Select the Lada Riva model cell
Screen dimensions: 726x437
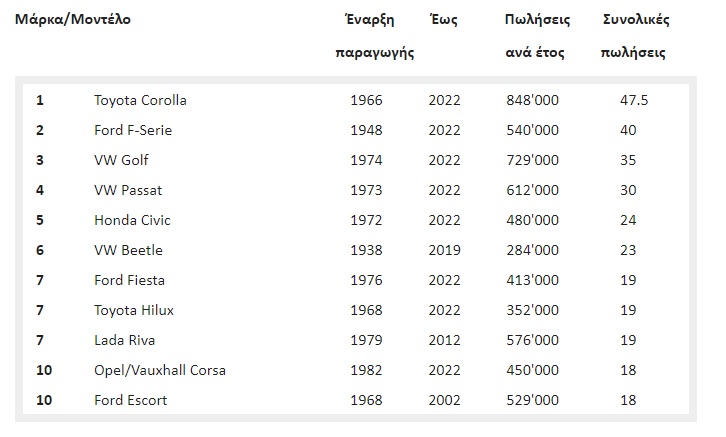(124, 340)
